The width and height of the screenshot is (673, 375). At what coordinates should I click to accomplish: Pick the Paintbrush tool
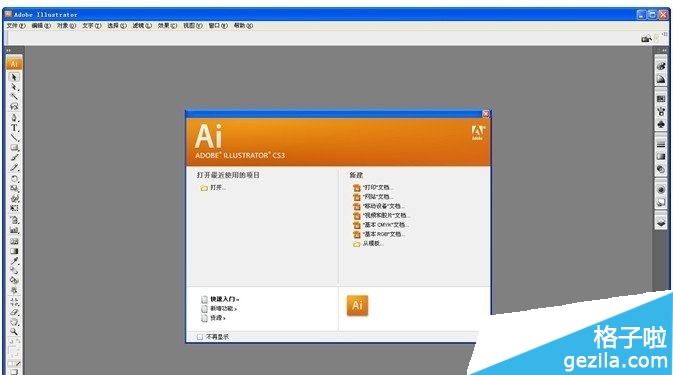[14, 157]
